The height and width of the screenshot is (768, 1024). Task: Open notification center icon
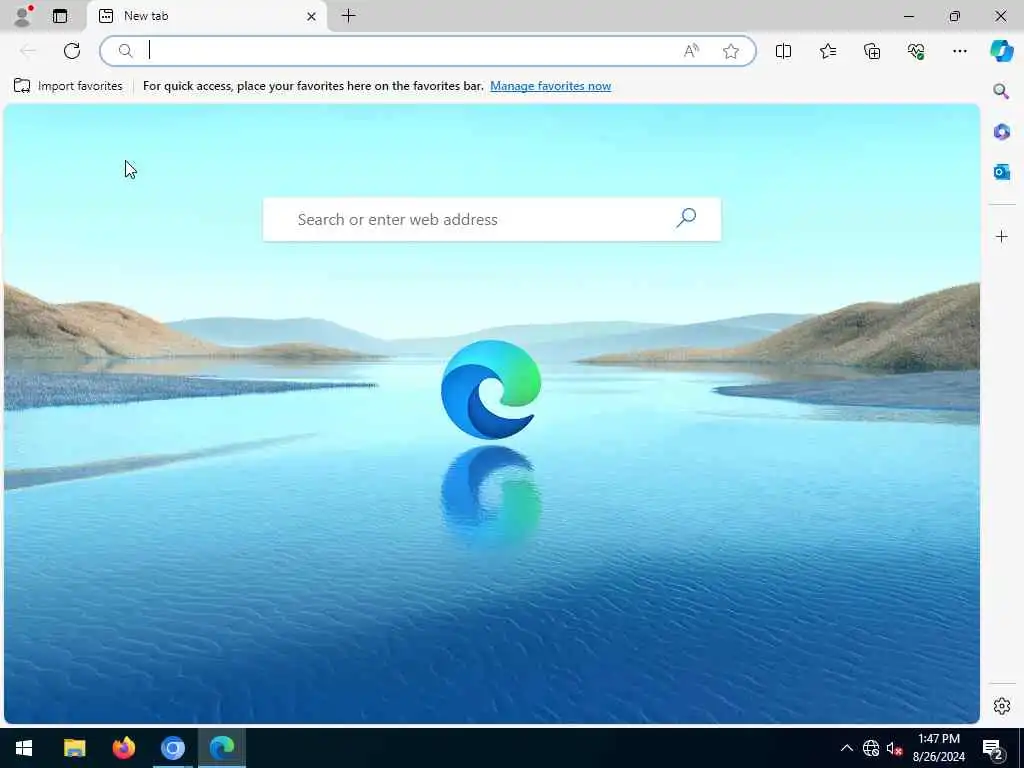coord(993,749)
